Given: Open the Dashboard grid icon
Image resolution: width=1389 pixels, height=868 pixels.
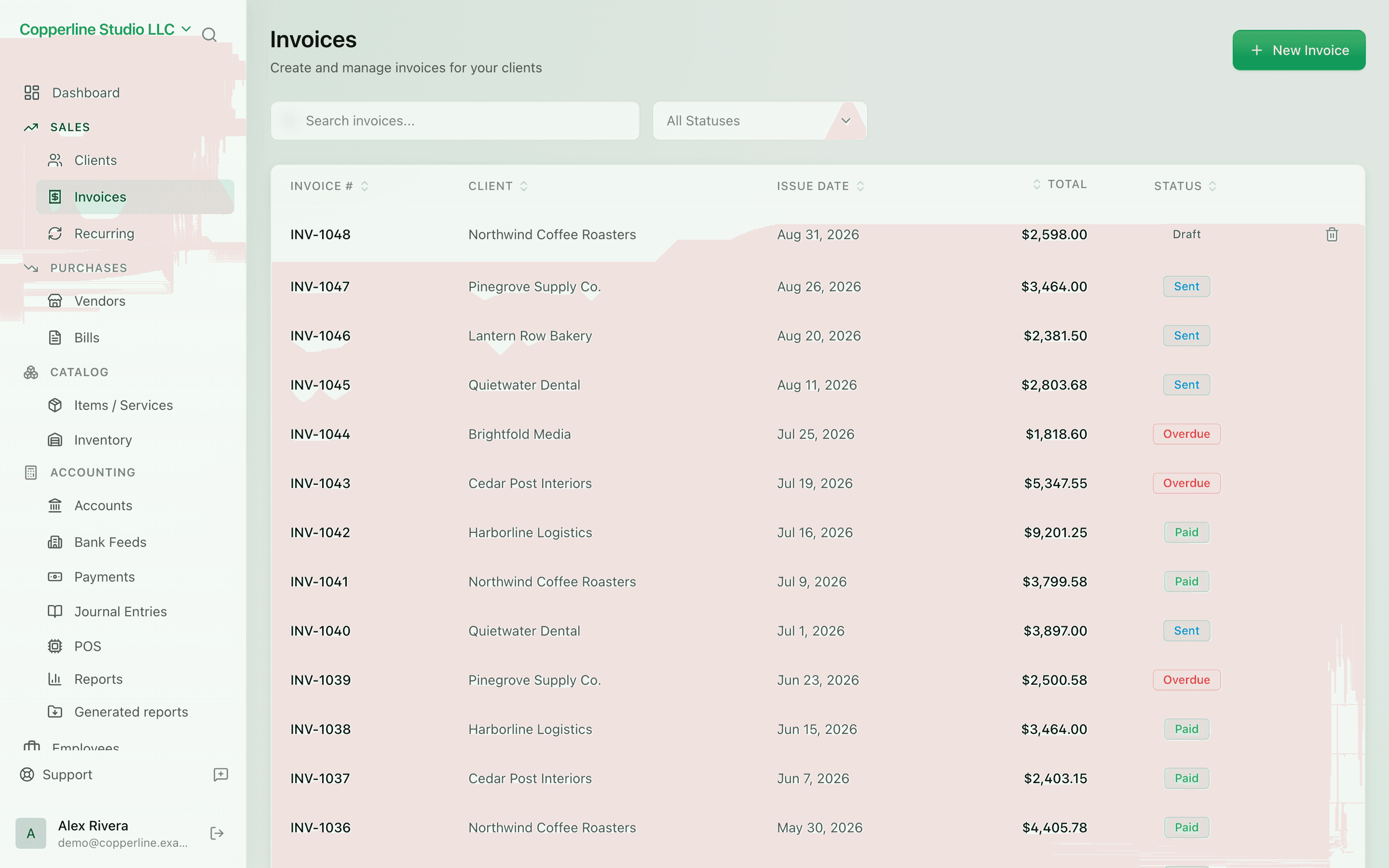Looking at the screenshot, I should pos(31,93).
